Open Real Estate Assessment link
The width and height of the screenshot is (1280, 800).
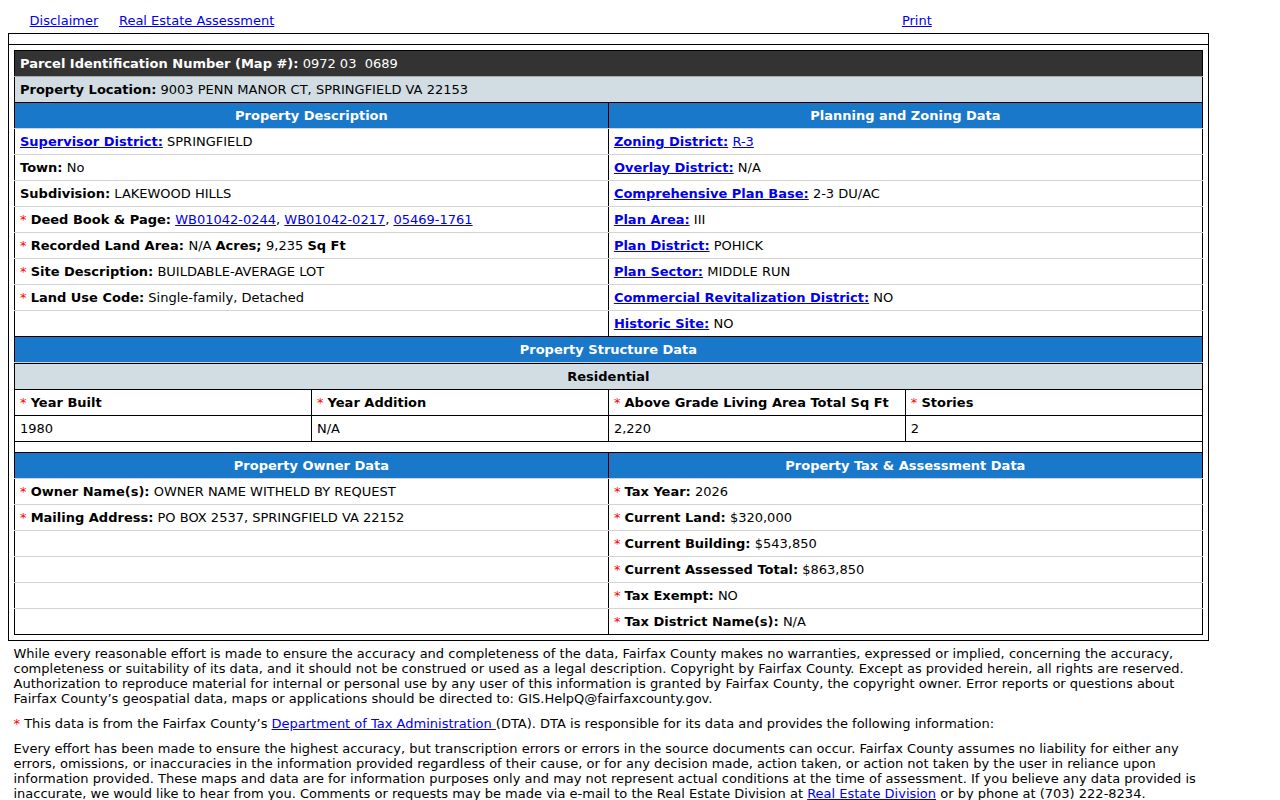pos(196,20)
